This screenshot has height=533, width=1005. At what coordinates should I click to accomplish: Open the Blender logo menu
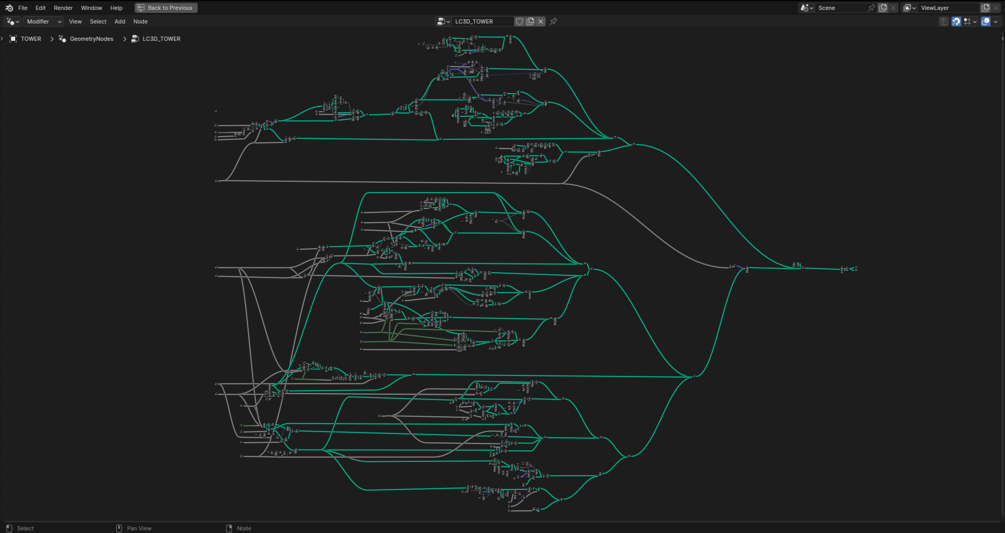[9, 8]
